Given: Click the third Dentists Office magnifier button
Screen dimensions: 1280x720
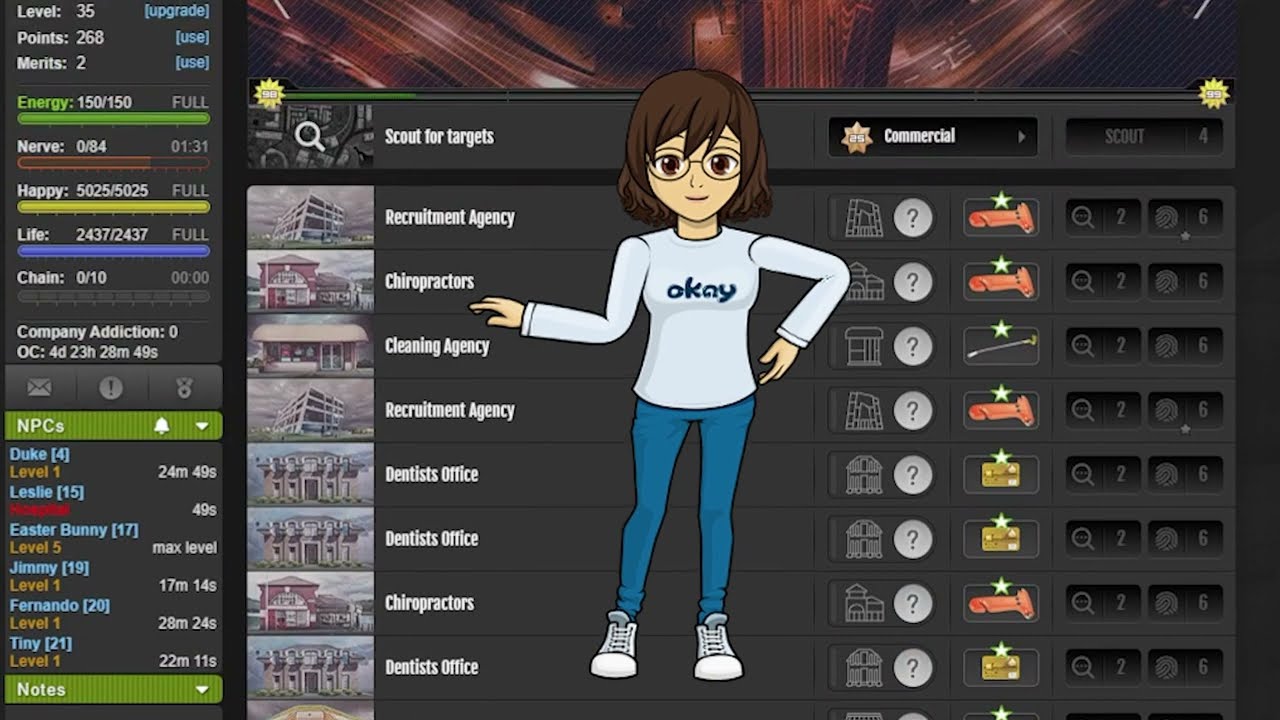Looking at the screenshot, I should point(1102,667).
